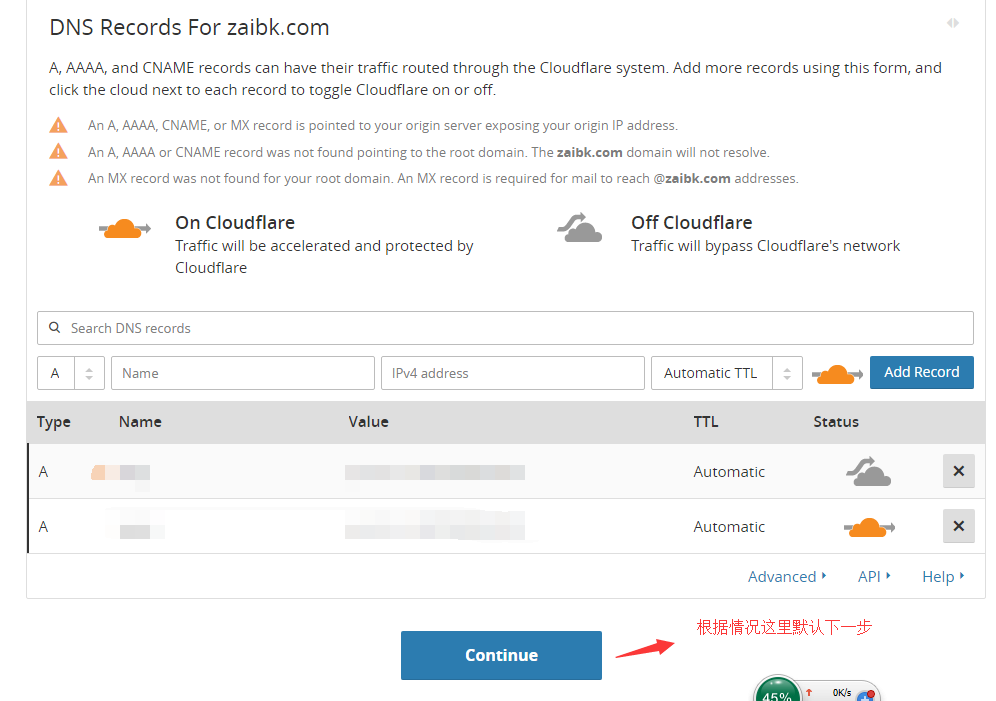This screenshot has height=701, width=996.
Task: Click the On Cloudflare orange cloud icon
Action: tap(124, 228)
